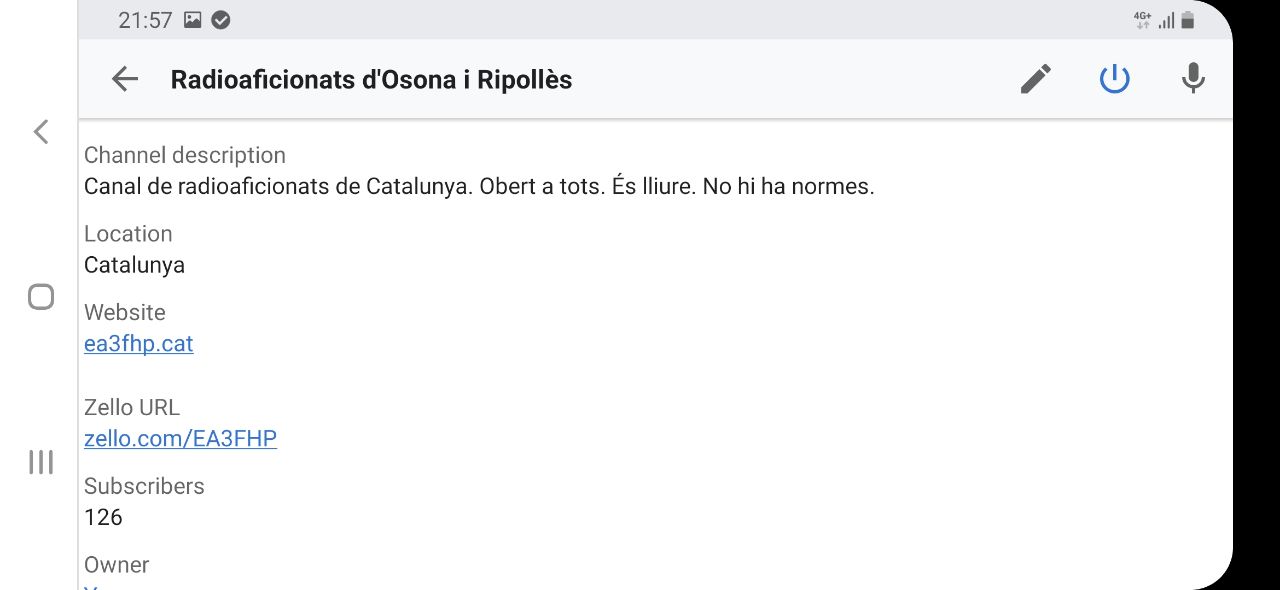Tap the microphone icon in the header
The height and width of the screenshot is (590, 1280).
tap(1192, 79)
